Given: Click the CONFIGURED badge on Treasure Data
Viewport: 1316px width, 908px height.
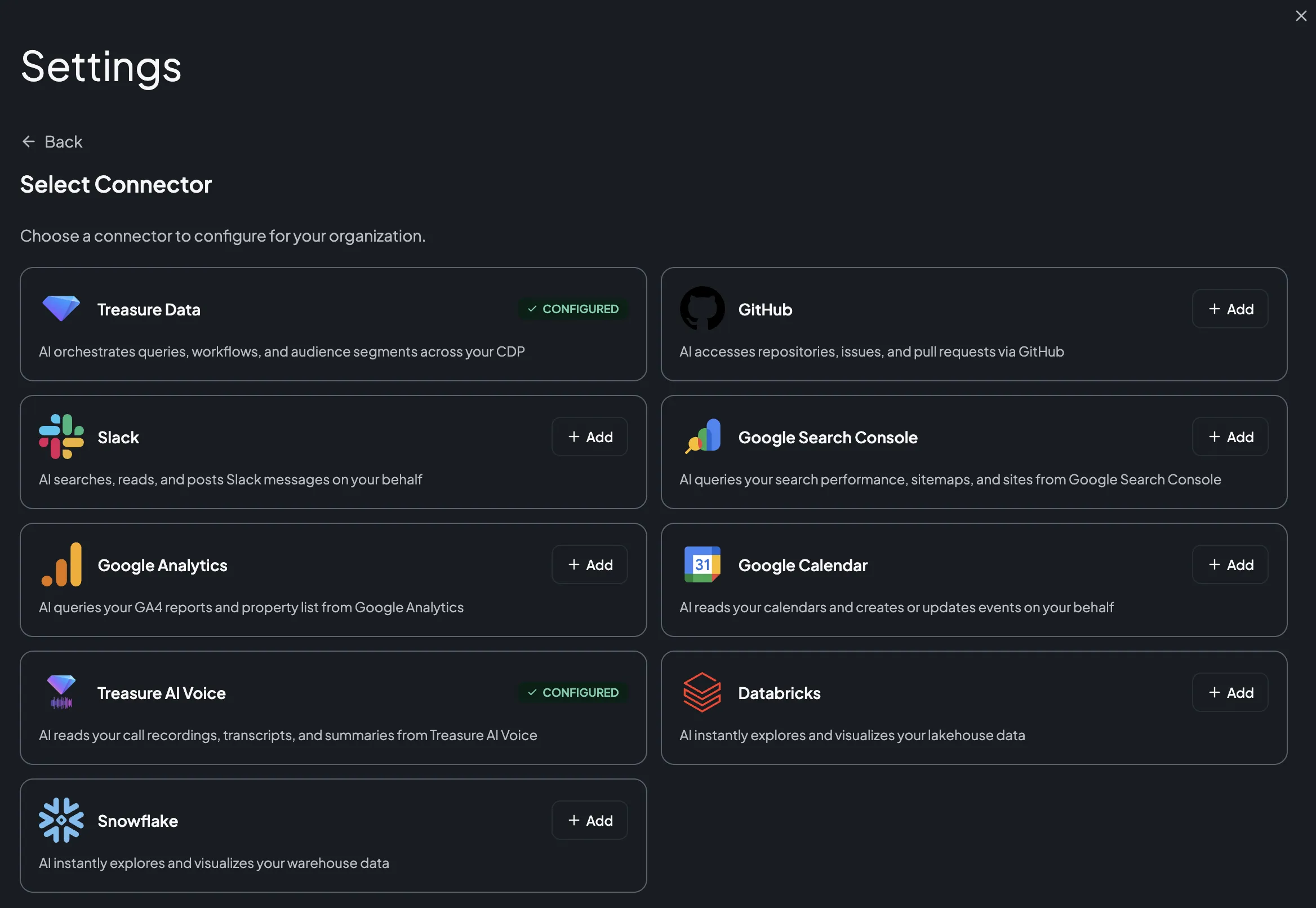Looking at the screenshot, I should pos(573,309).
